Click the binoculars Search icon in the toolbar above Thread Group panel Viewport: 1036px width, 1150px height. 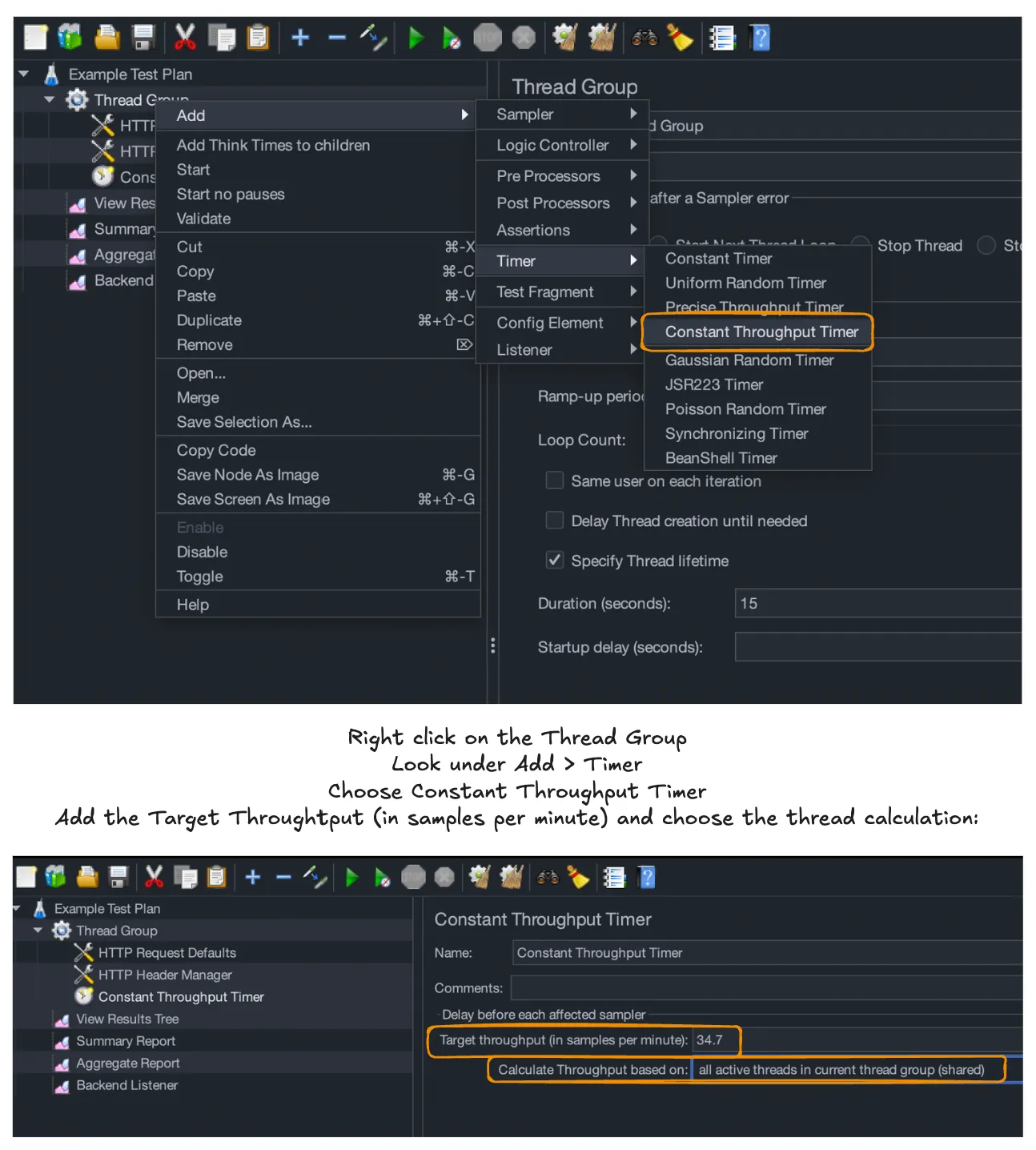point(644,37)
